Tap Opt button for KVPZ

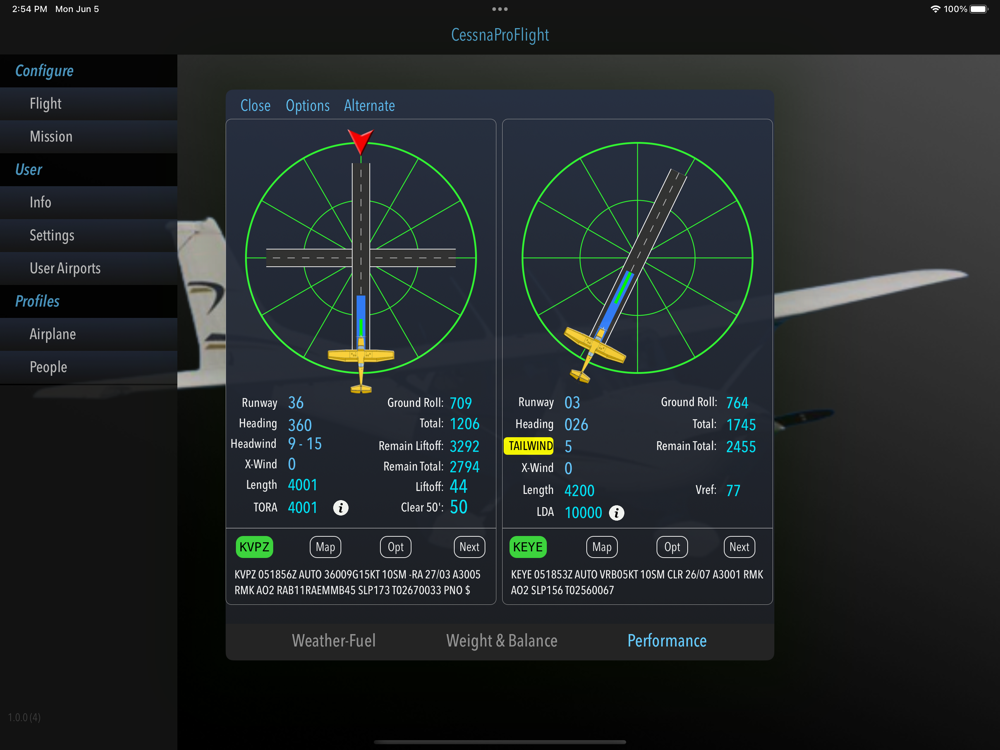point(395,547)
